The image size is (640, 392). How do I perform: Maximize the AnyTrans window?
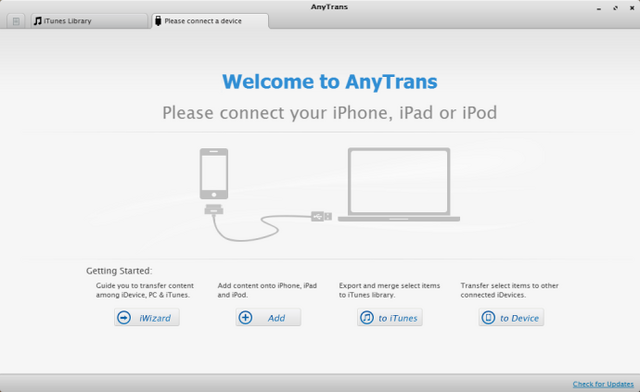coord(615,8)
